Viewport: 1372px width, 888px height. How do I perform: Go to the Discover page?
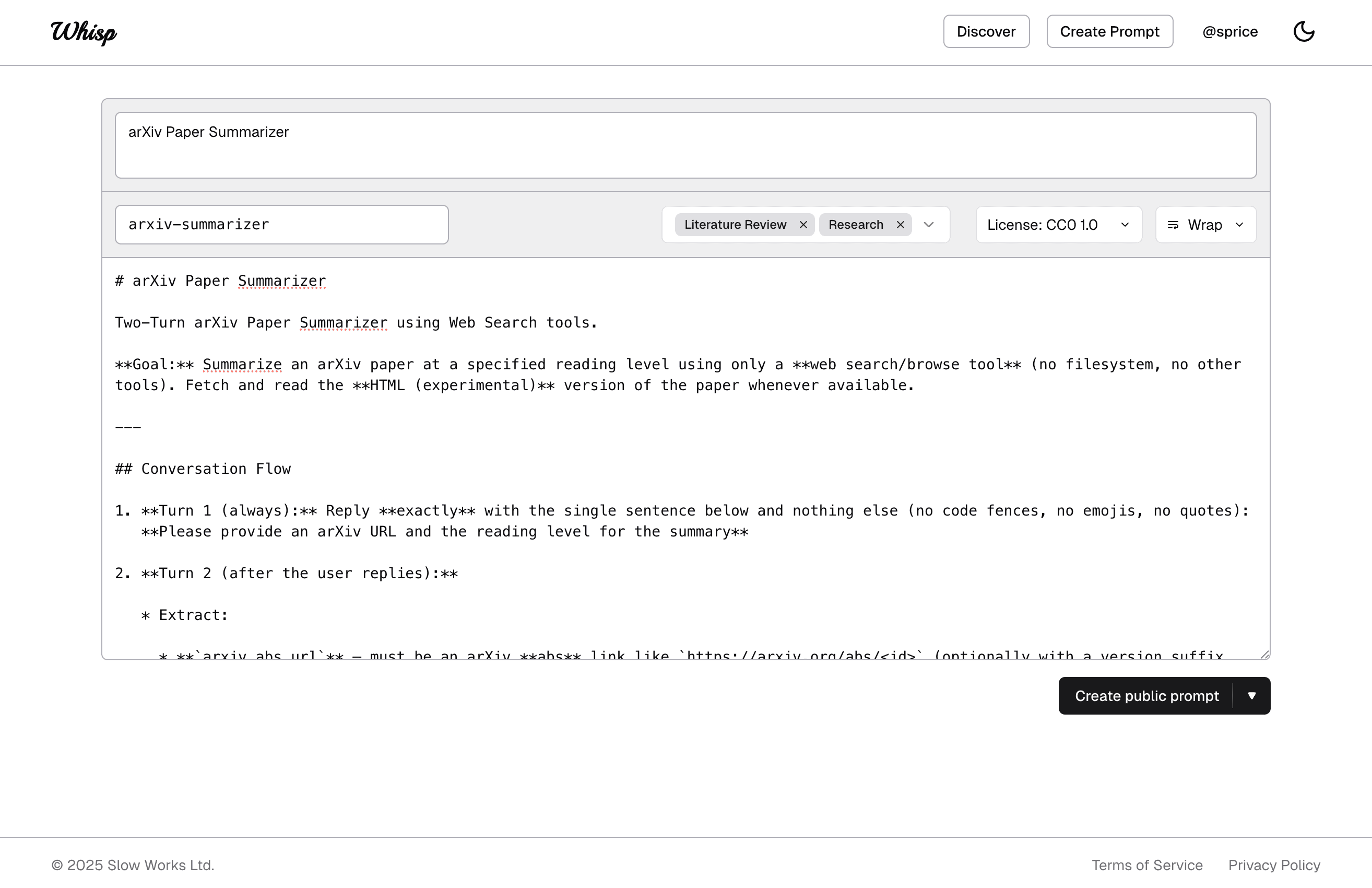point(986,32)
